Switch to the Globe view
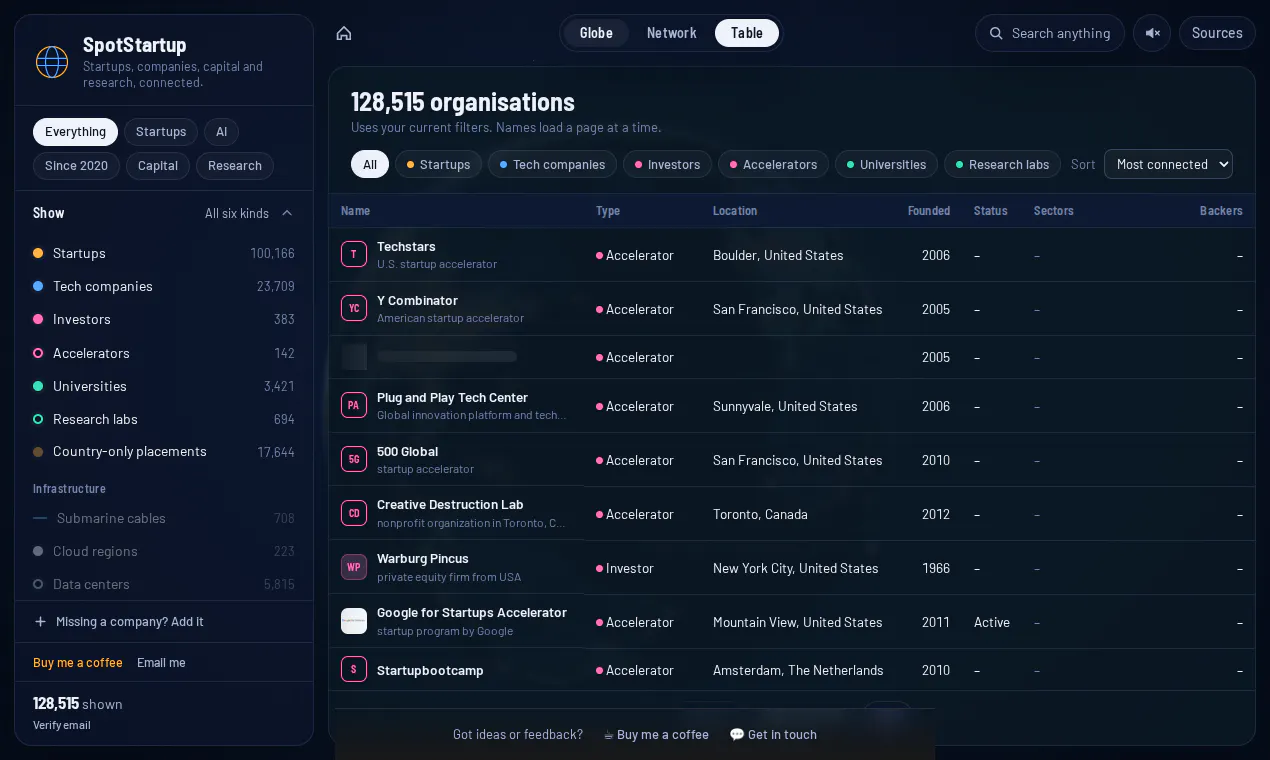The height and width of the screenshot is (760, 1270). [x=596, y=33]
